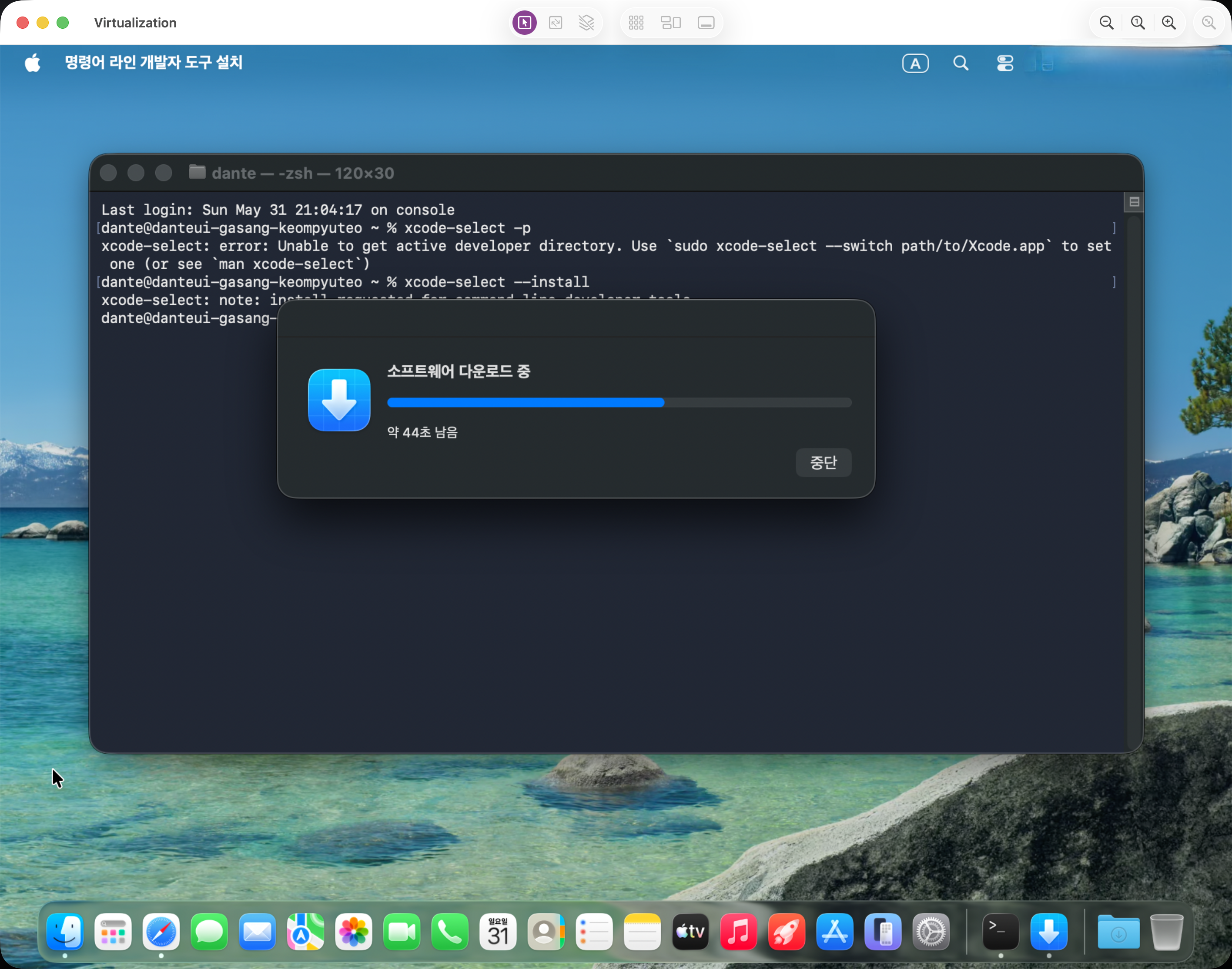
Task: Open the red rocket app in the Dock
Action: point(787,932)
